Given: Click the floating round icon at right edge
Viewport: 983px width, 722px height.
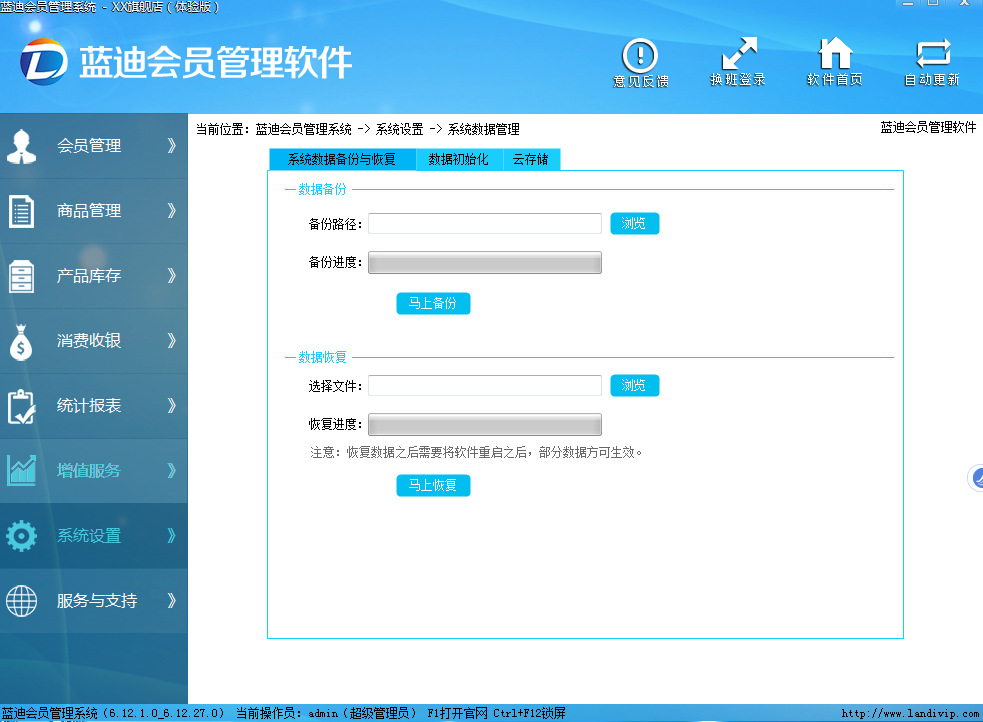Looking at the screenshot, I should [976, 478].
